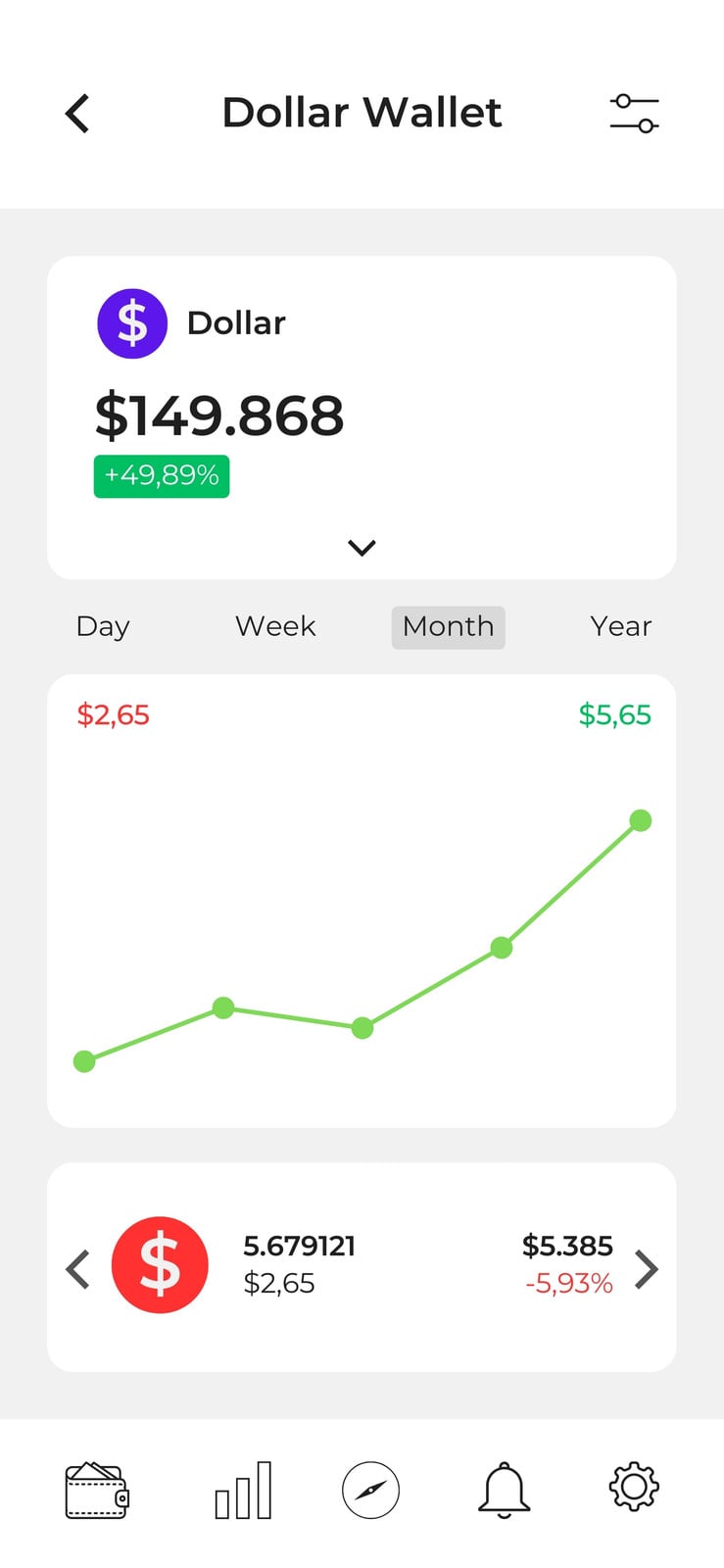724x1568 pixels.
Task: Select the Day time range
Action: [103, 626]
